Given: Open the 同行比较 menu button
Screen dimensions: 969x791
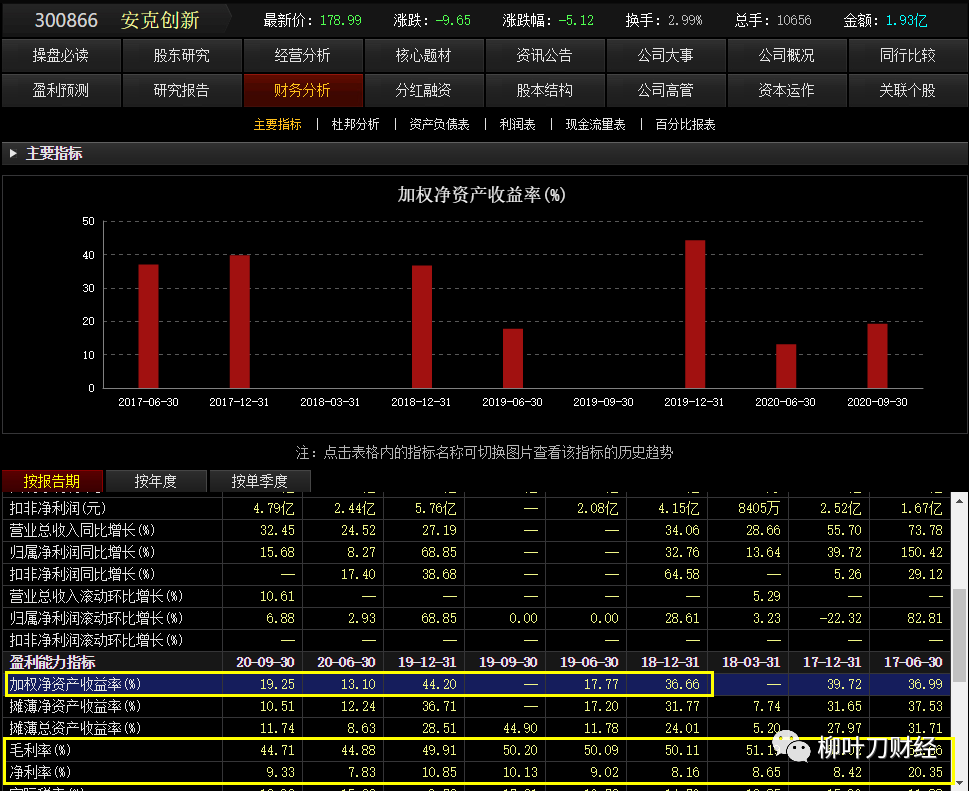Looking at the screenshot, I should pos(907,56).
